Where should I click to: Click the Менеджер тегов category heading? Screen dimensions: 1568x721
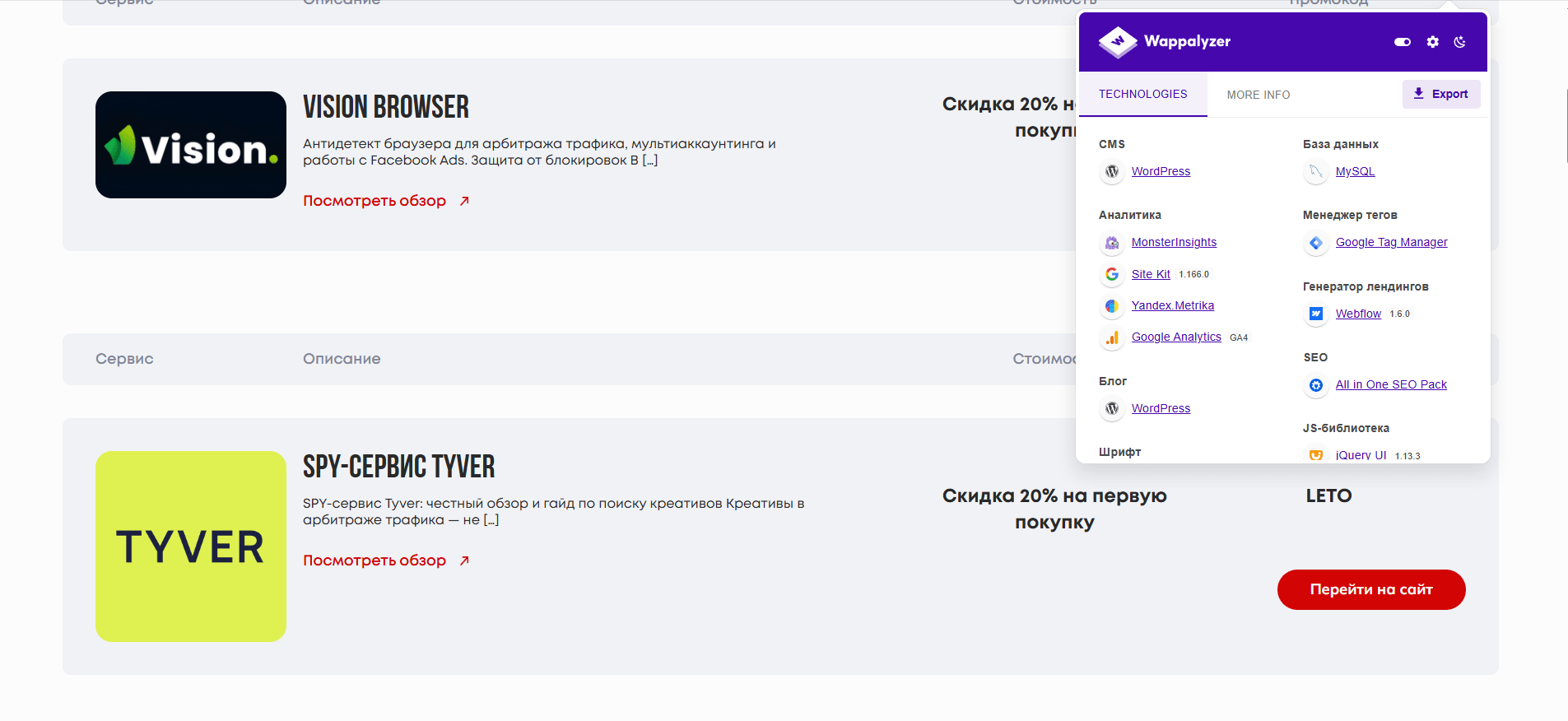(1350, 215)
